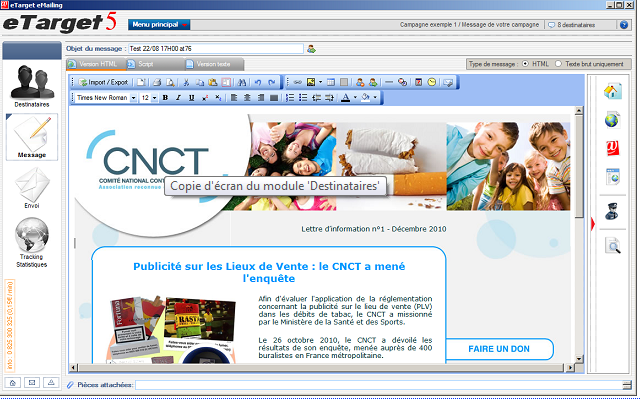This screenshot has height=403, width=641.
Task: Click the FAIRE UN DON button
Action: click(497, 349)
